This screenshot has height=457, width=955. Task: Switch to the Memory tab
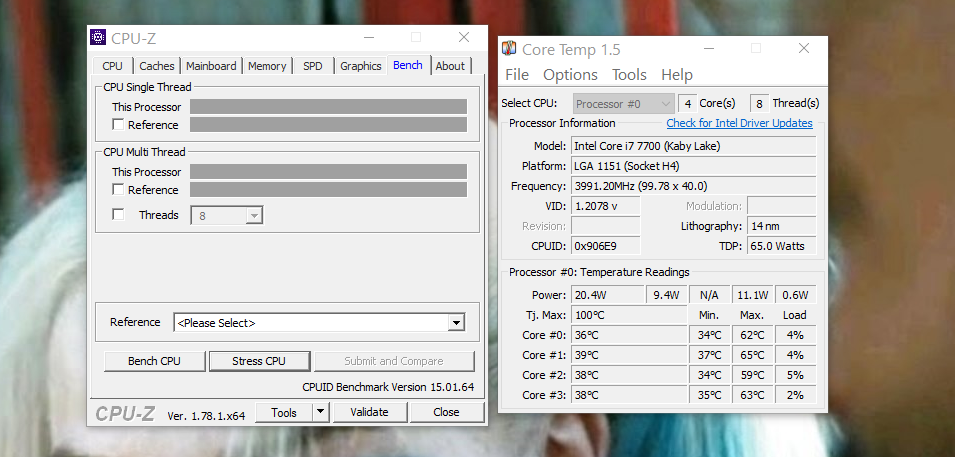267,66
